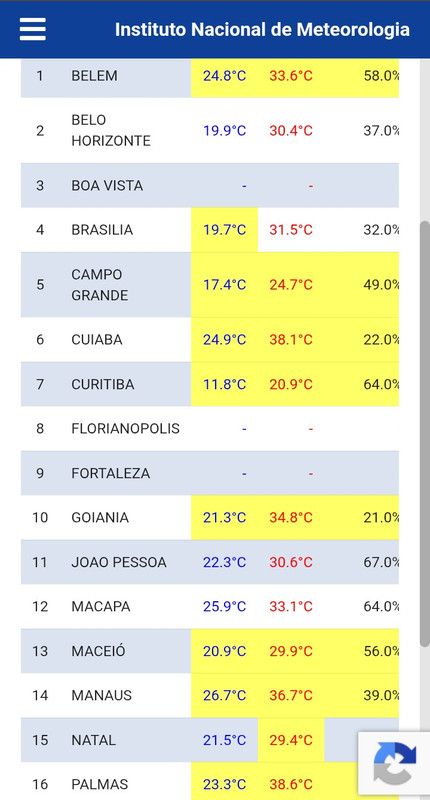The height and width of the screenshot is (800, 430).
Task: Select JOAO PESSOA city name
Action: [x=119, y=562]
